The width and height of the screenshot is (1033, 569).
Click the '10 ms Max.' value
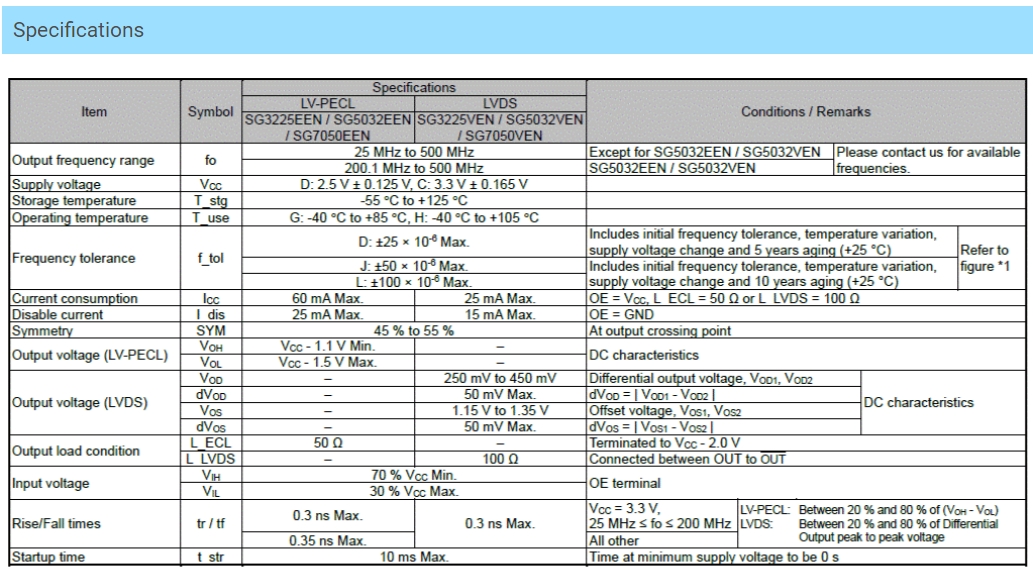click(x=414, y=557)
